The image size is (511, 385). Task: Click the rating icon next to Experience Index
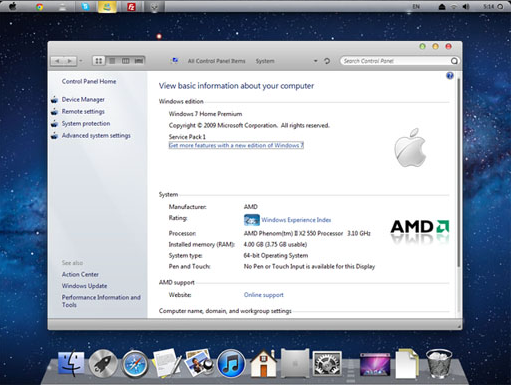[252, 220]
